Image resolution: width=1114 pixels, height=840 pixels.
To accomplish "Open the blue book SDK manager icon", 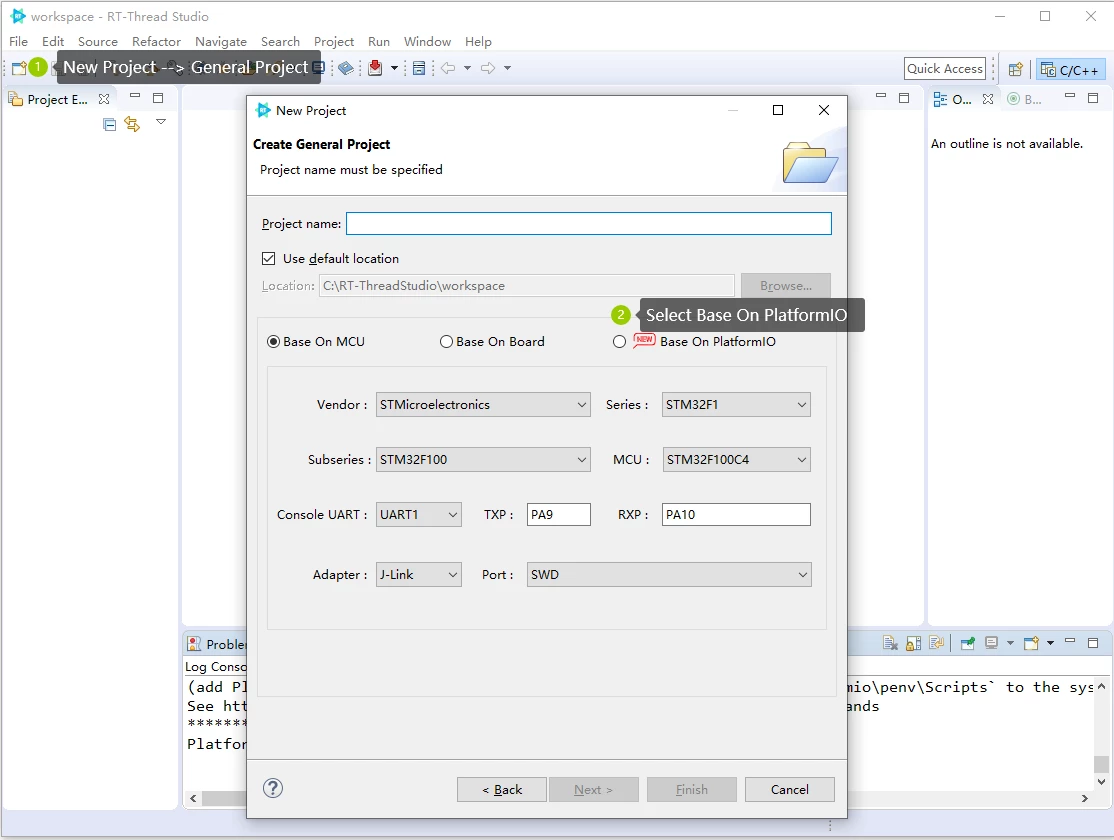I will point(346,68).
